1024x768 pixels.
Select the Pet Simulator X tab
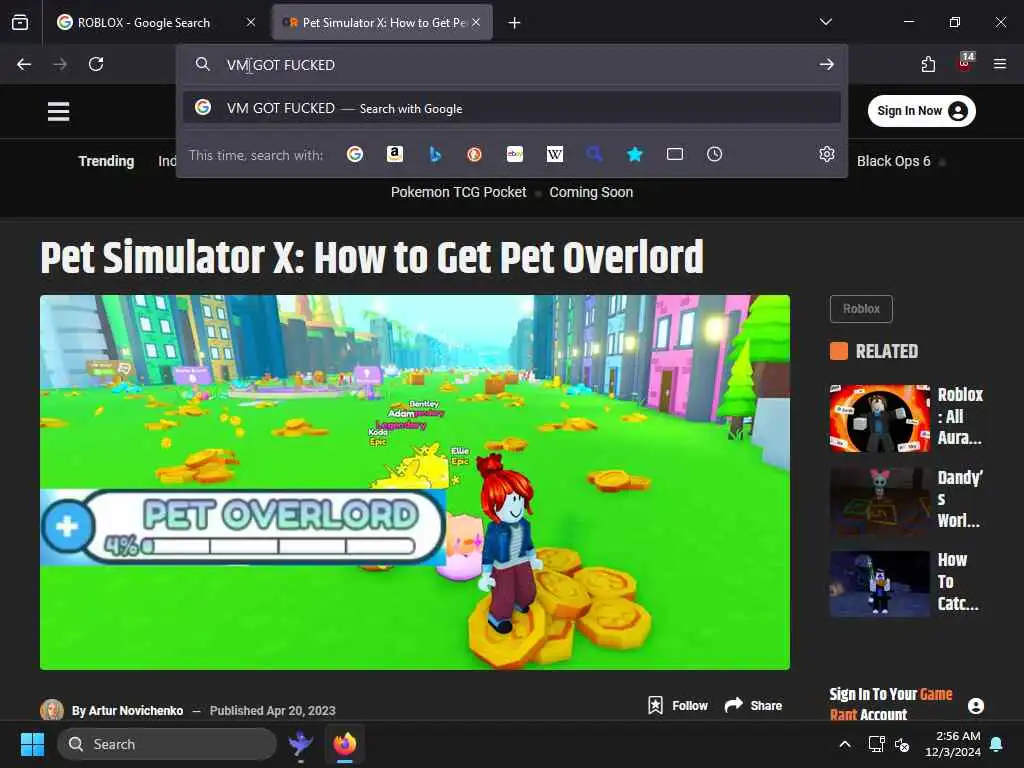pos(381,22)
